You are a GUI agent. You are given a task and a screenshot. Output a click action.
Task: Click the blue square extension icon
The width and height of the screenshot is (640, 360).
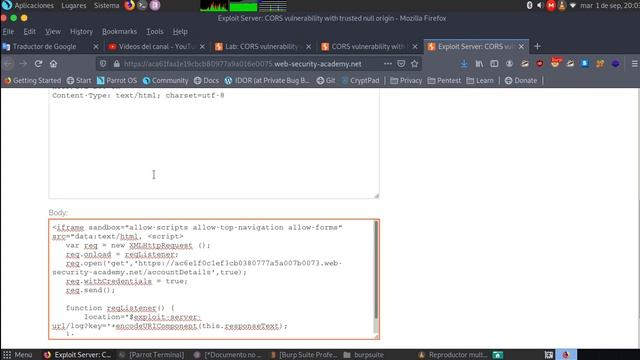click(x=585, y=64)
